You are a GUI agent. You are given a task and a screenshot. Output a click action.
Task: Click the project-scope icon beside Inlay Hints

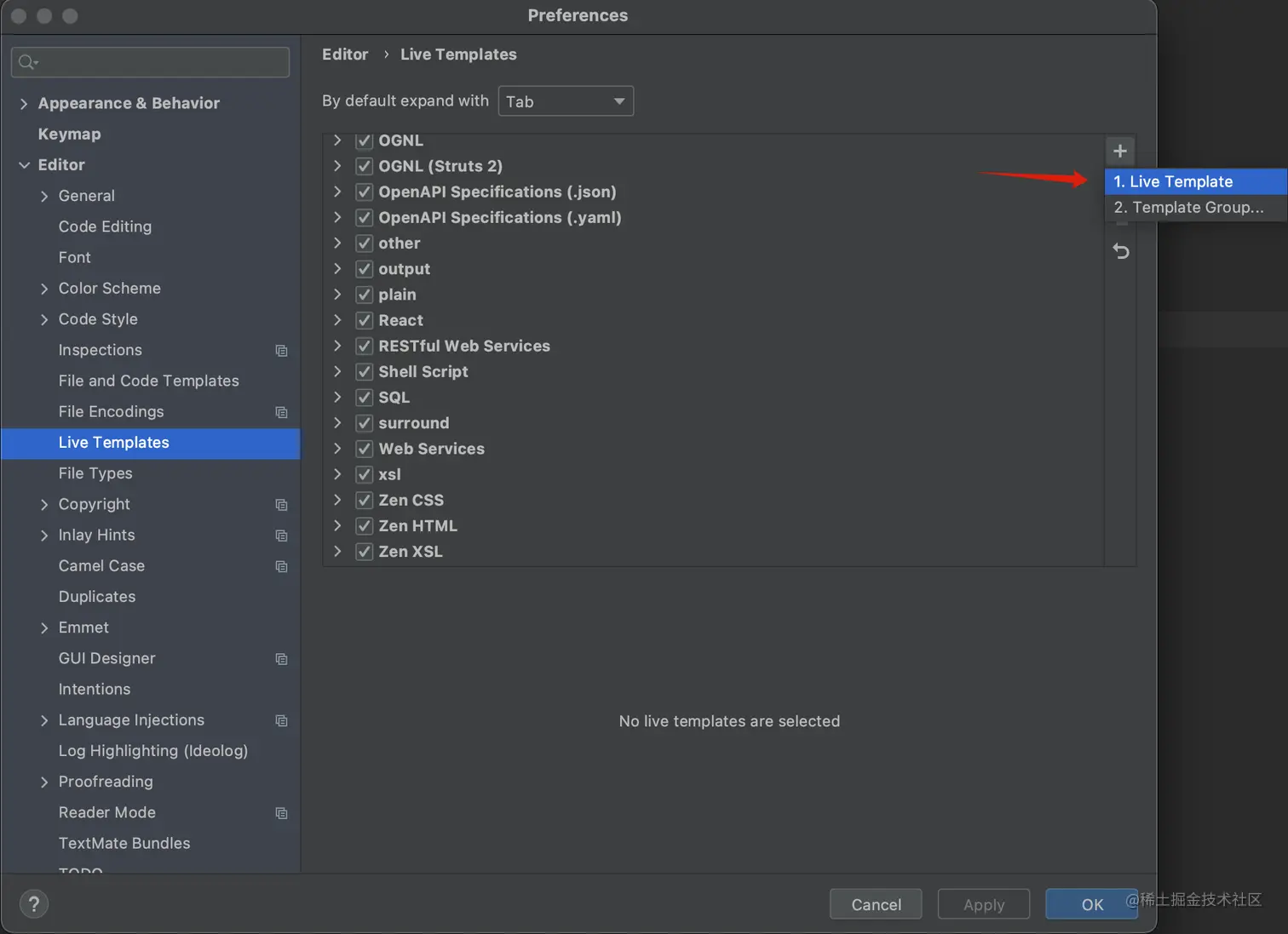pos(282,536)
